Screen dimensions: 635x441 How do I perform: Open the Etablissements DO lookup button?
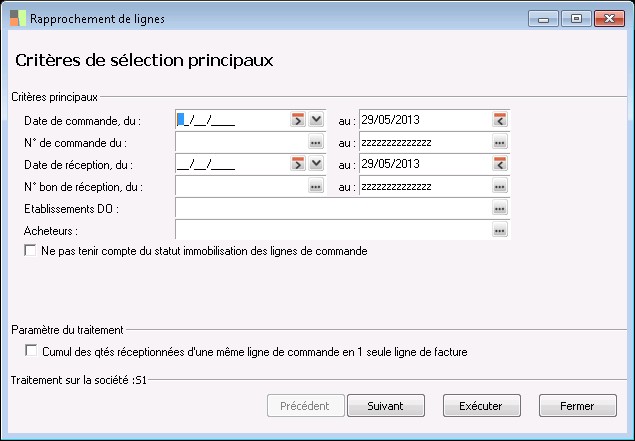click(x=500, y=208)
